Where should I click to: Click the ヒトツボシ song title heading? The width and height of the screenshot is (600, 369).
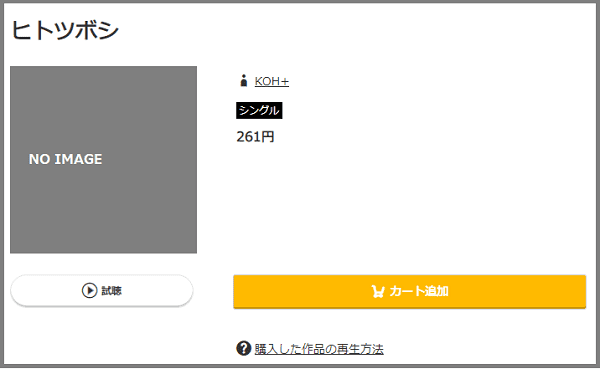coord(65,30)
